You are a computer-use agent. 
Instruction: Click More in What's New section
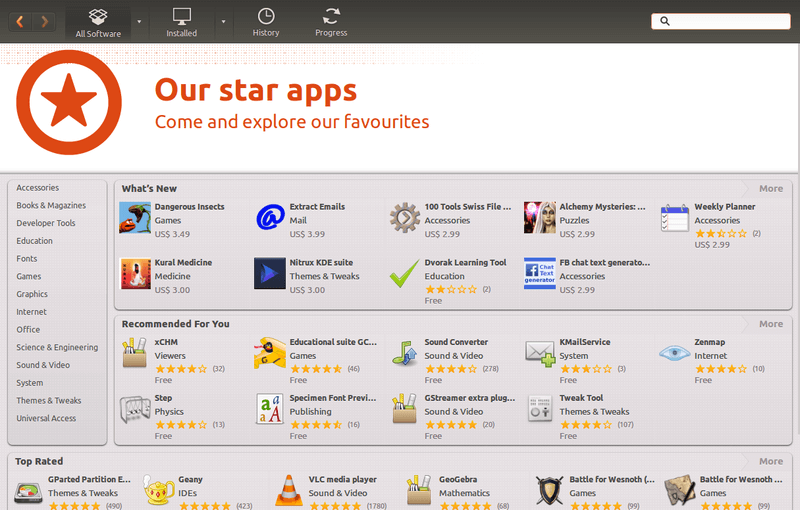click(770, 189)
